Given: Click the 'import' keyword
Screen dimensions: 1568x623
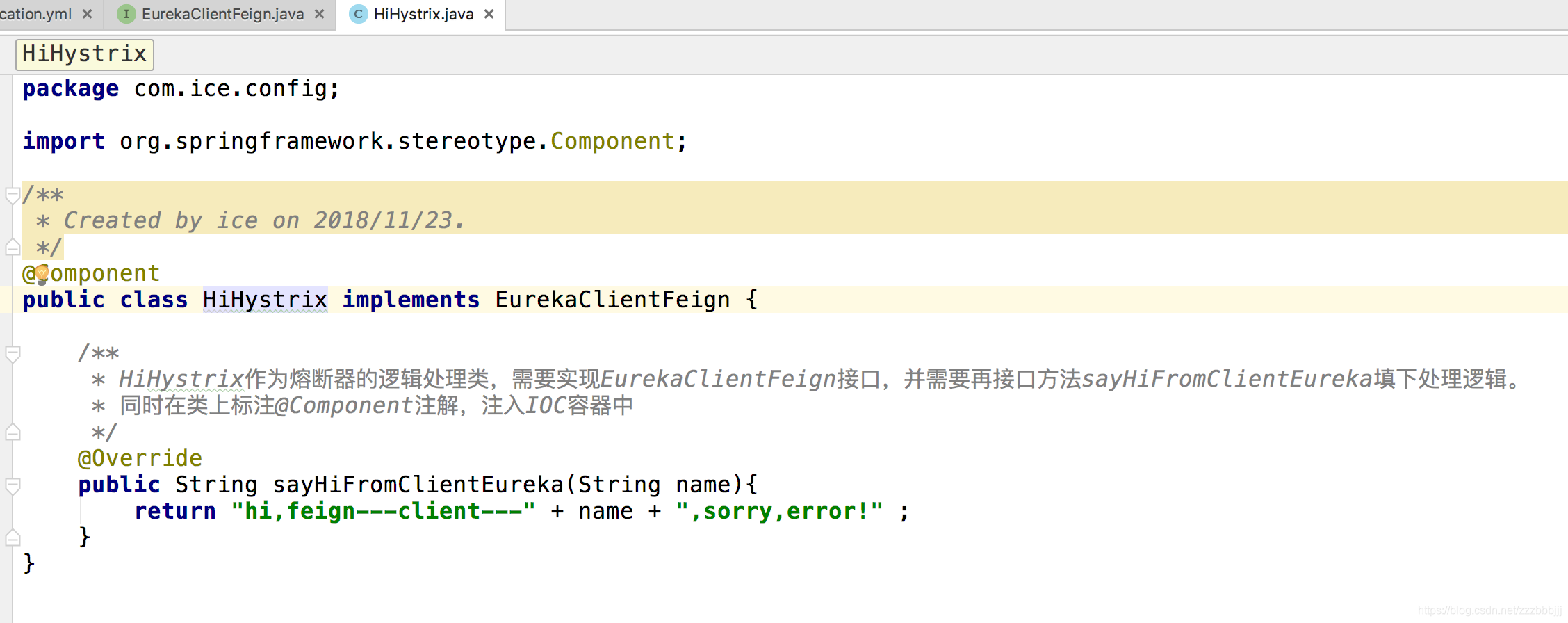Looking at the screenshot, I should (x=63, y=141).
